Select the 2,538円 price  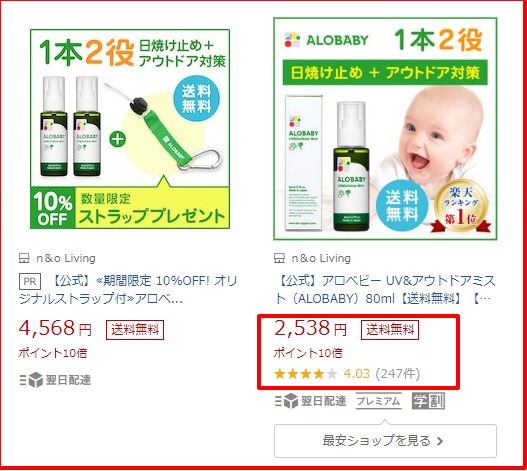(310, 328)
